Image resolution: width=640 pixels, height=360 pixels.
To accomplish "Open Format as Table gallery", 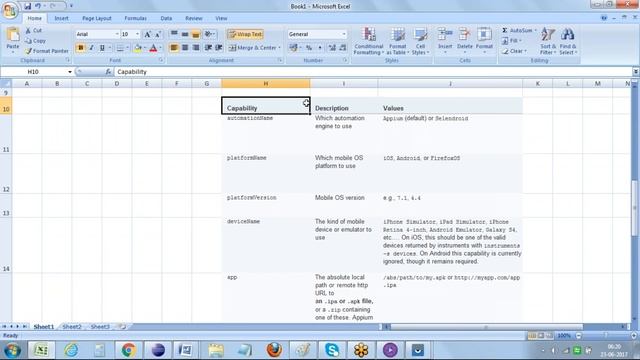I will (x=397, y=41).
